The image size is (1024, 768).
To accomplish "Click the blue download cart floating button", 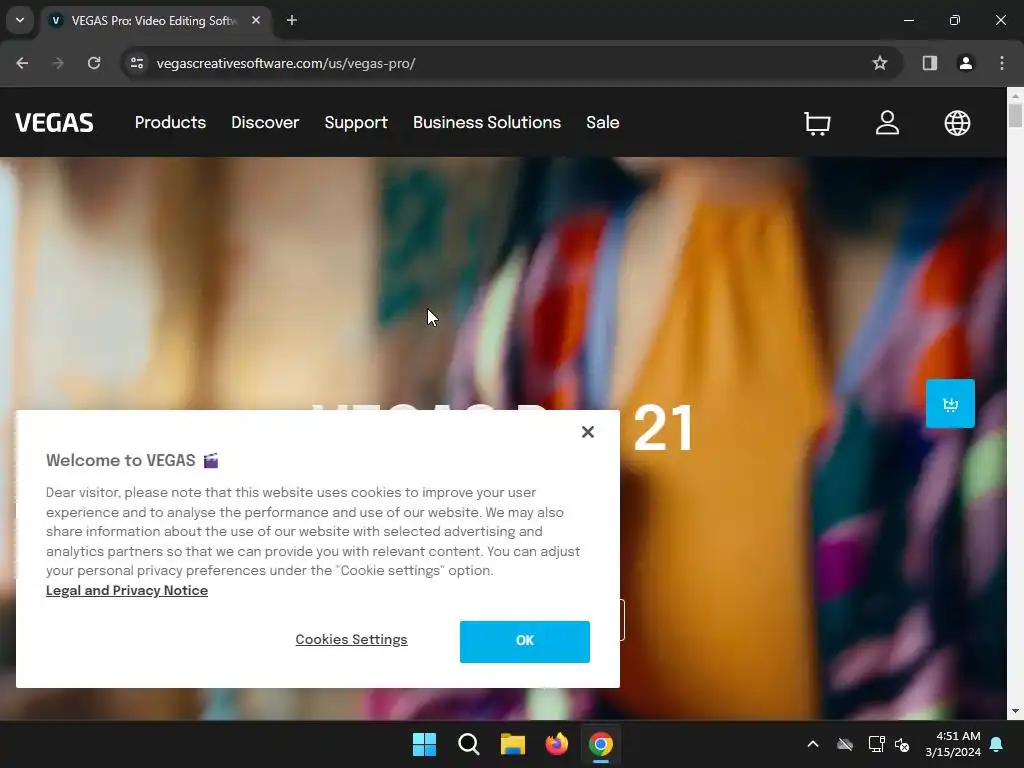I will tap(950, 404).
